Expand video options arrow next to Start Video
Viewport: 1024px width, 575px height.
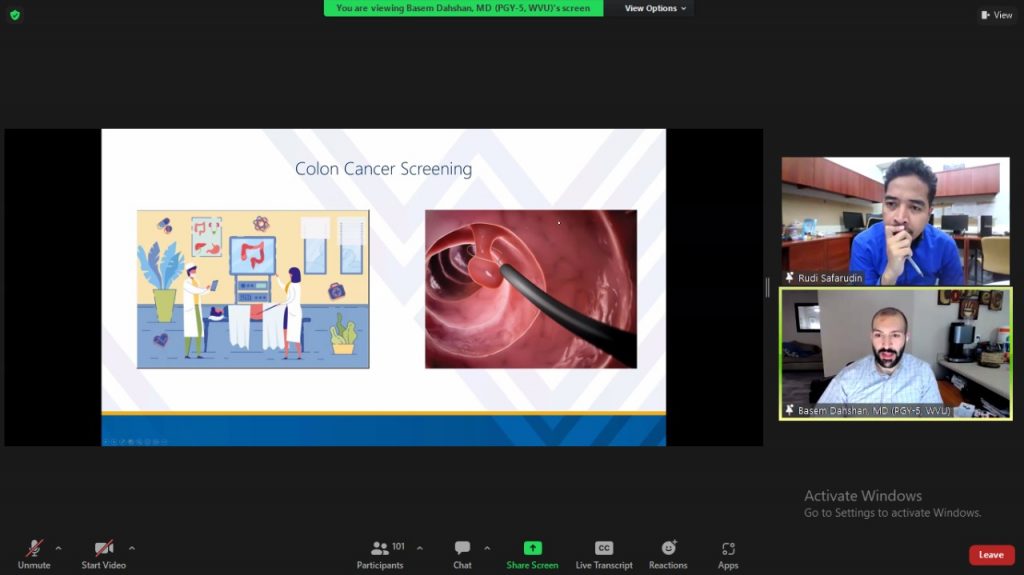click(x=132, y=548)
